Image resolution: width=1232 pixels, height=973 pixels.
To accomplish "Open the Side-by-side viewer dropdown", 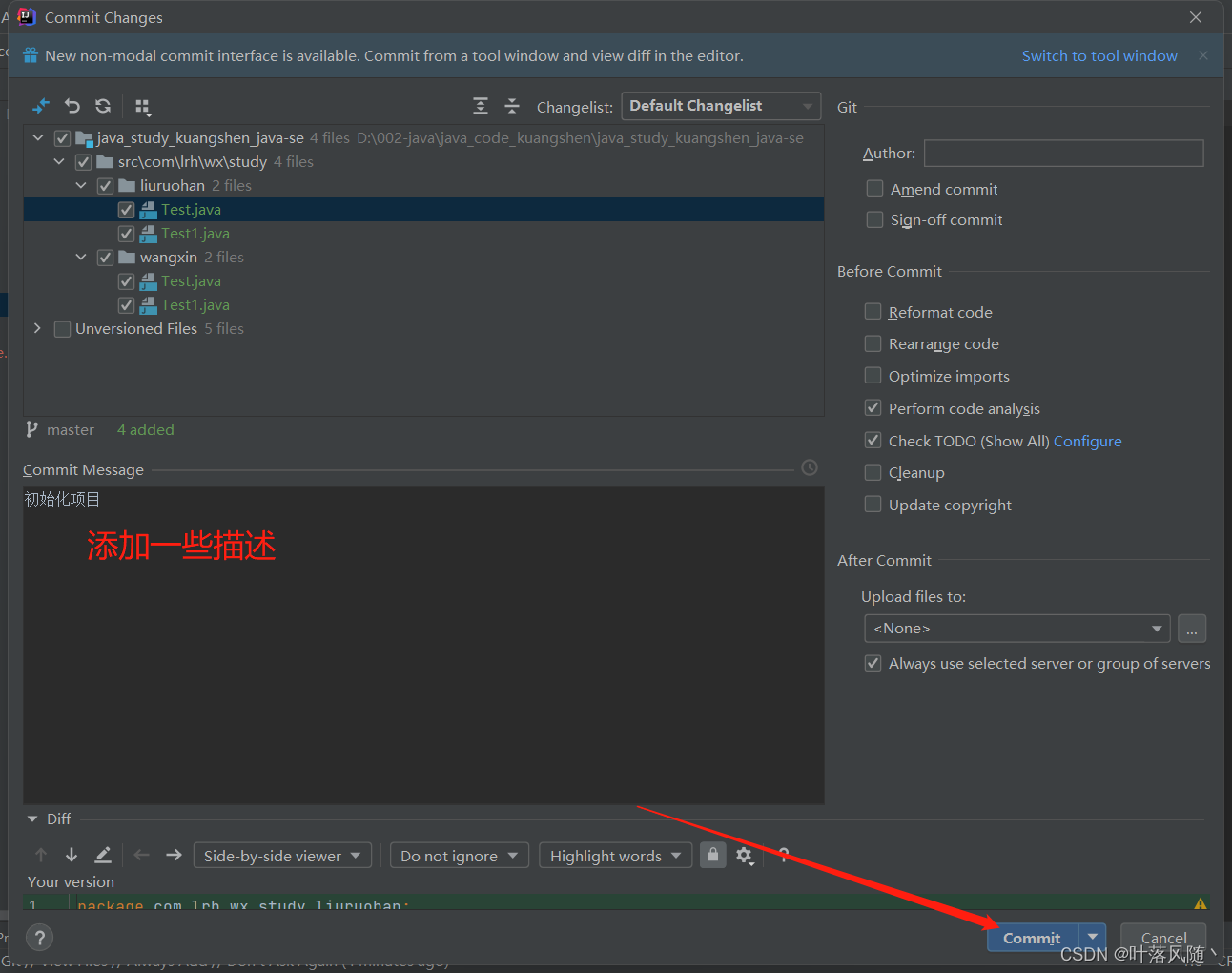I will click(x=282, y=856).
